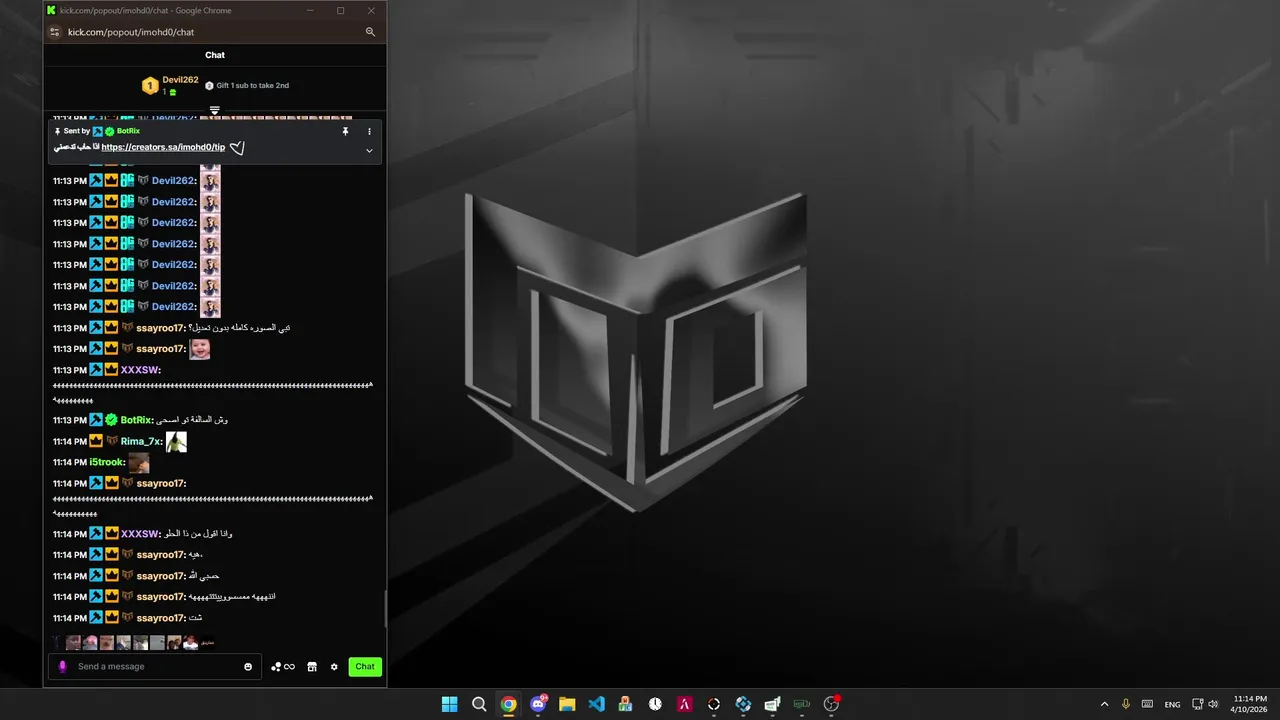Open taskbar Search
This screenshot has height=720, width=1280.
click(479, 704)
